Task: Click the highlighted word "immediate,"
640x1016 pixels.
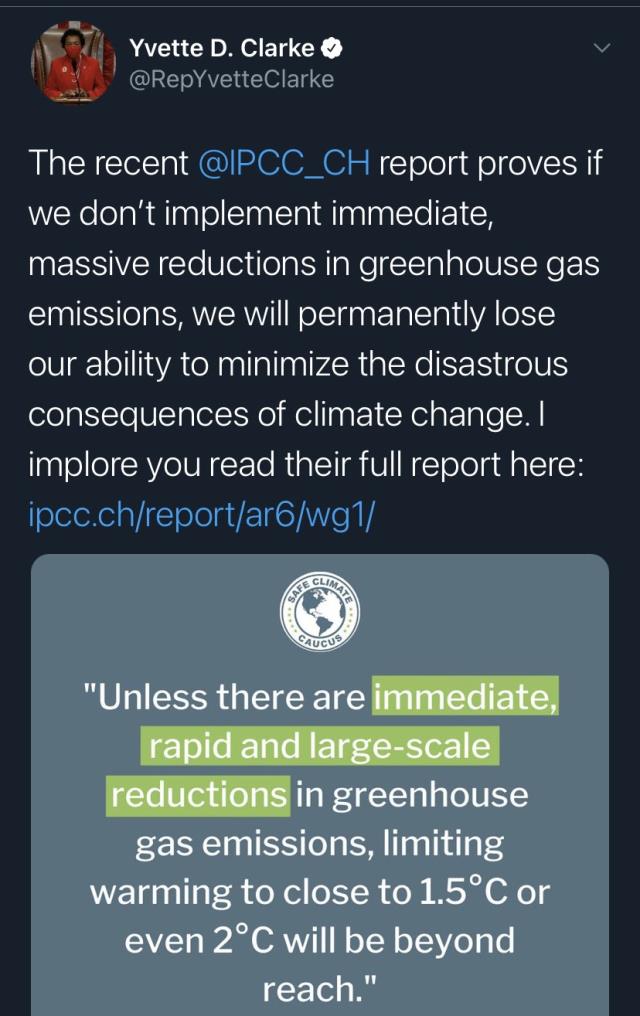Action: click(x=464, y=697)
